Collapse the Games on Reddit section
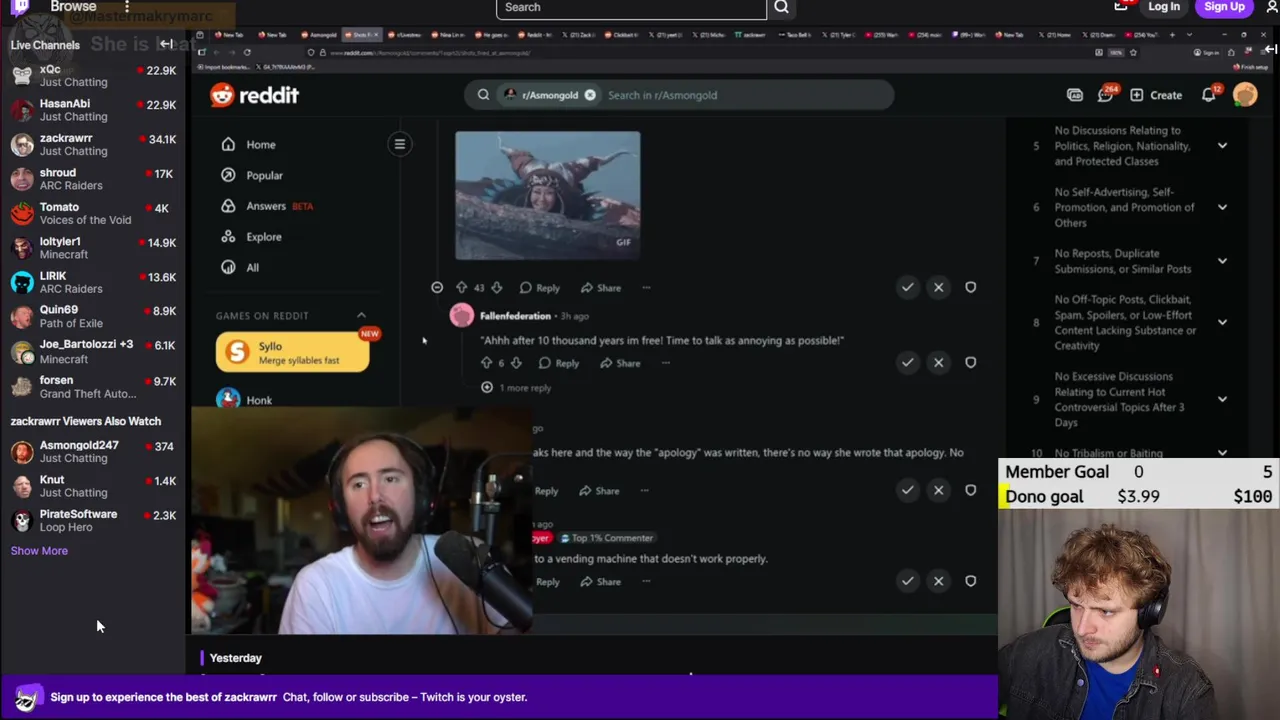 pos(361,315)
